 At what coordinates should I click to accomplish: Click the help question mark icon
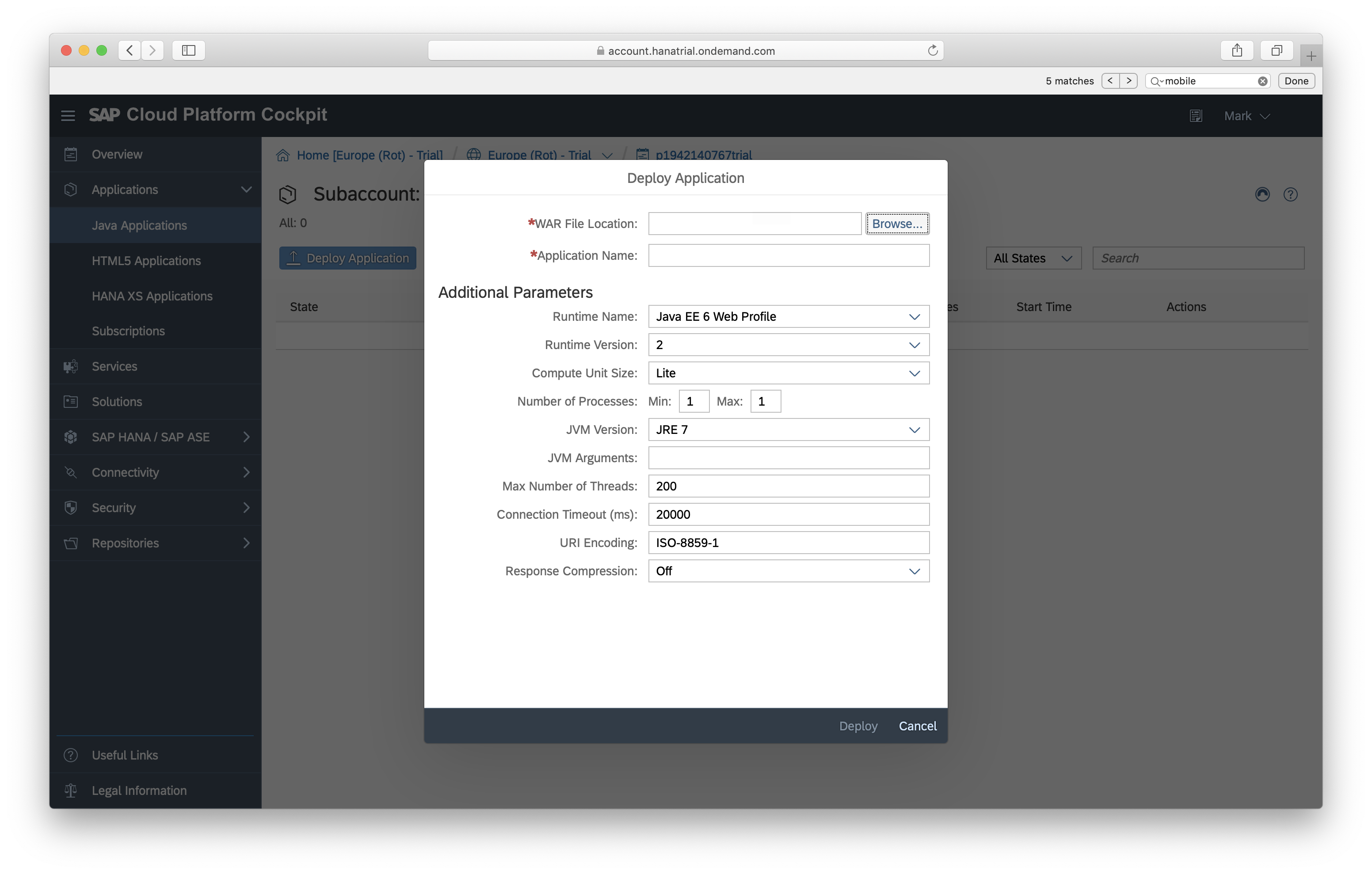[1290, 195]
